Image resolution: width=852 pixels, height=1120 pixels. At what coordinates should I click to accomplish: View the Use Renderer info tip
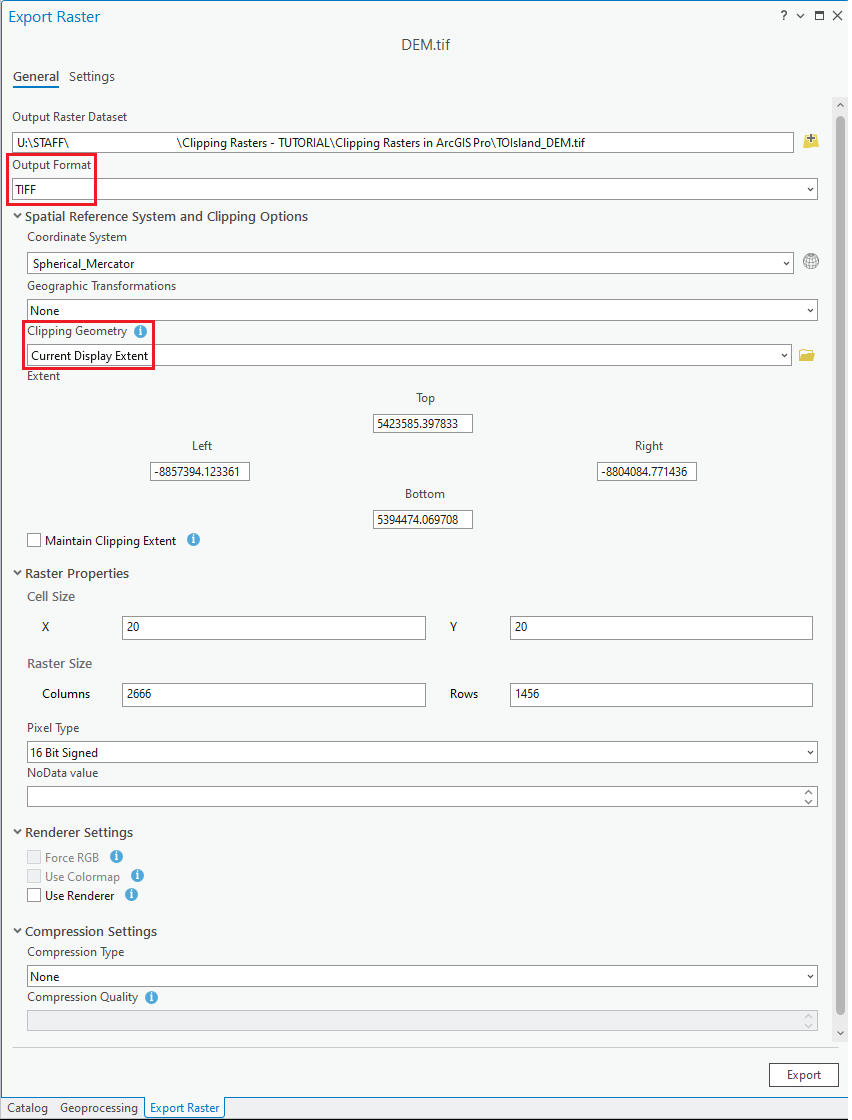(x=130, y=895)
